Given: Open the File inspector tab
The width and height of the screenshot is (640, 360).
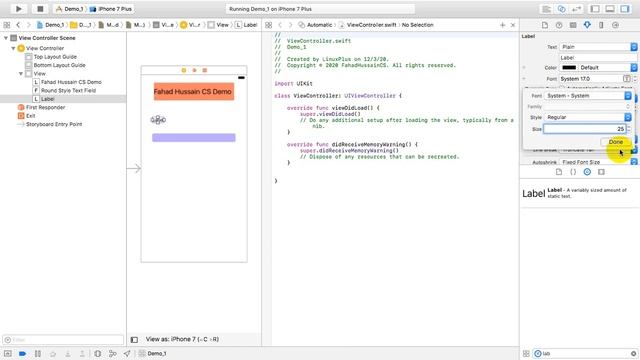Looking at the screenshot, I should pos(545,25).
